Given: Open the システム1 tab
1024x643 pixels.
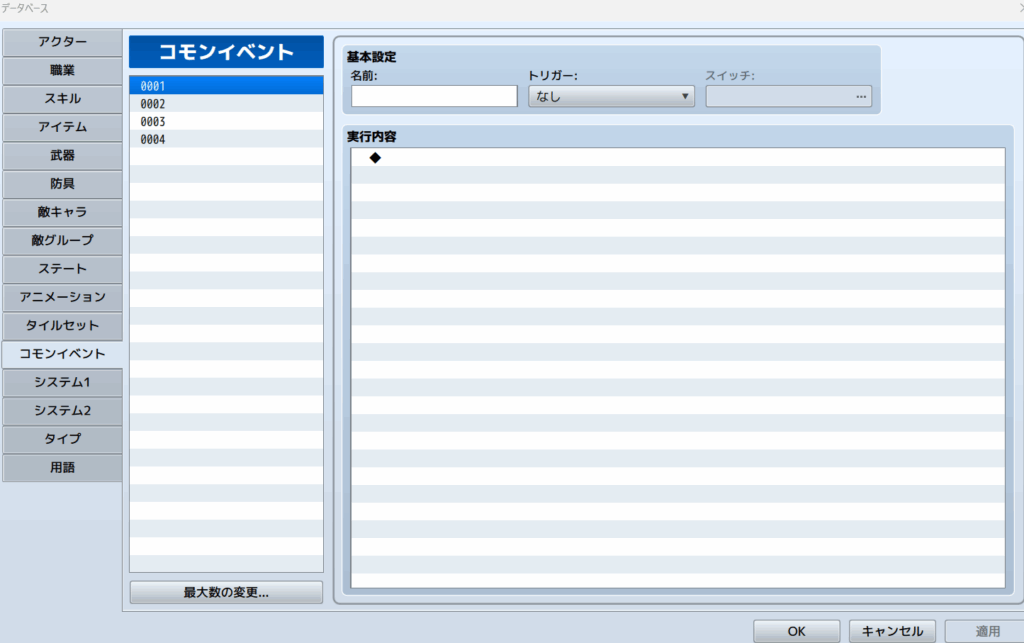Looking at the screenshot, I should 62,383.
